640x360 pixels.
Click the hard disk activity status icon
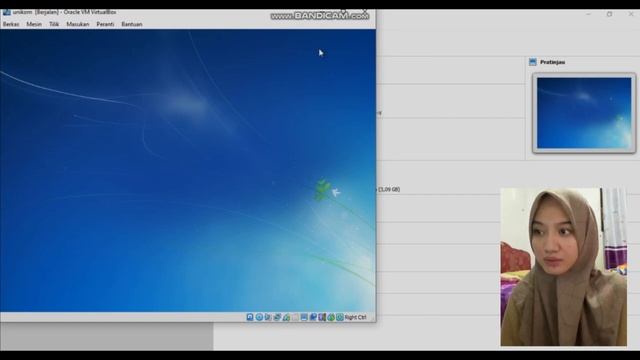250,317
